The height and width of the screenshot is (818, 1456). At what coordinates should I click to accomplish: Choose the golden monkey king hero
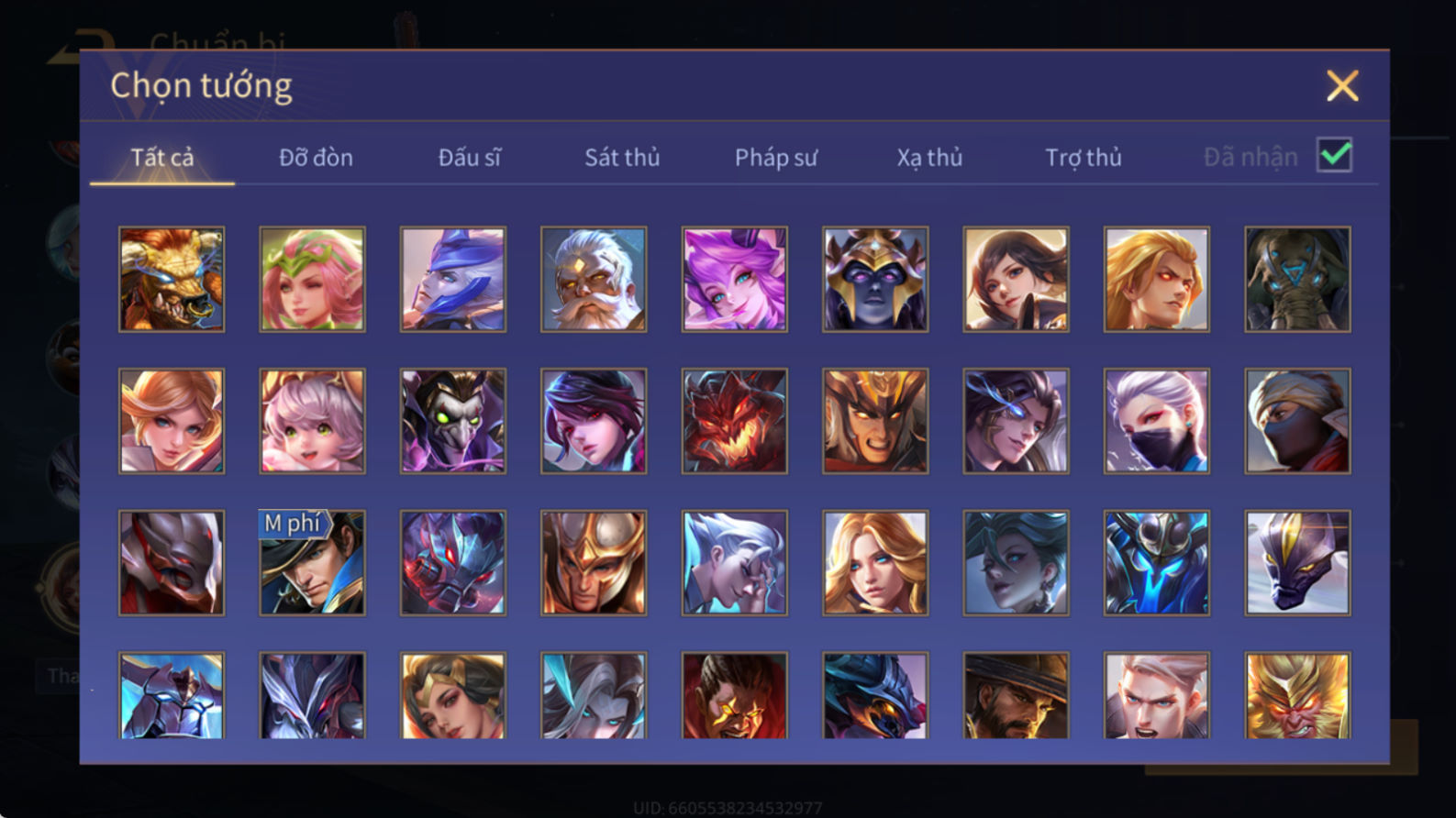tap(1297, 696)
